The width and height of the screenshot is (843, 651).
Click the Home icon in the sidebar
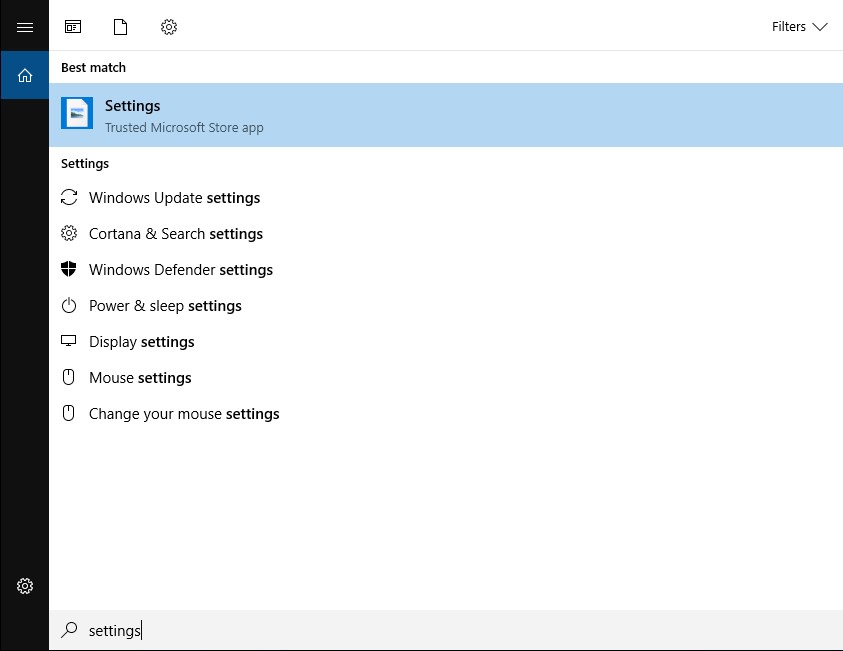(x=25, y=75)
